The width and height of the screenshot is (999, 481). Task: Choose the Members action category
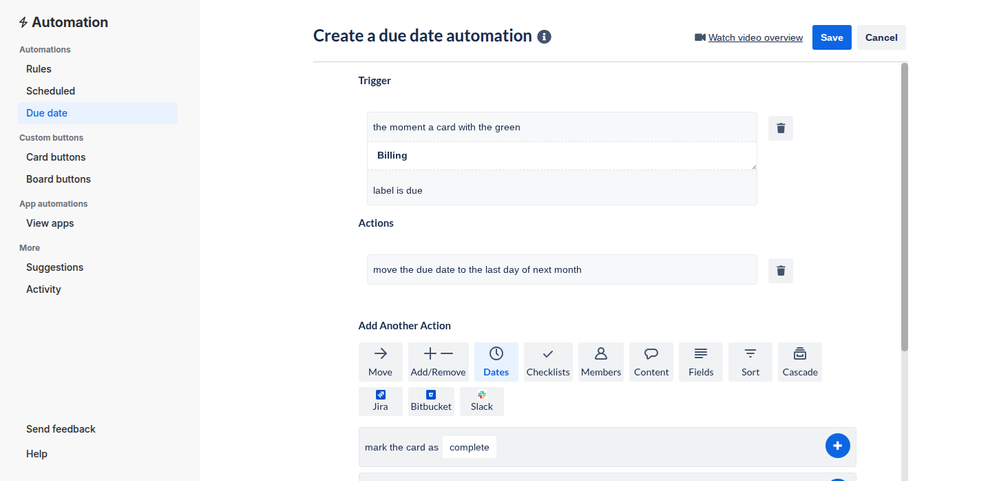[x=601, y=362]
